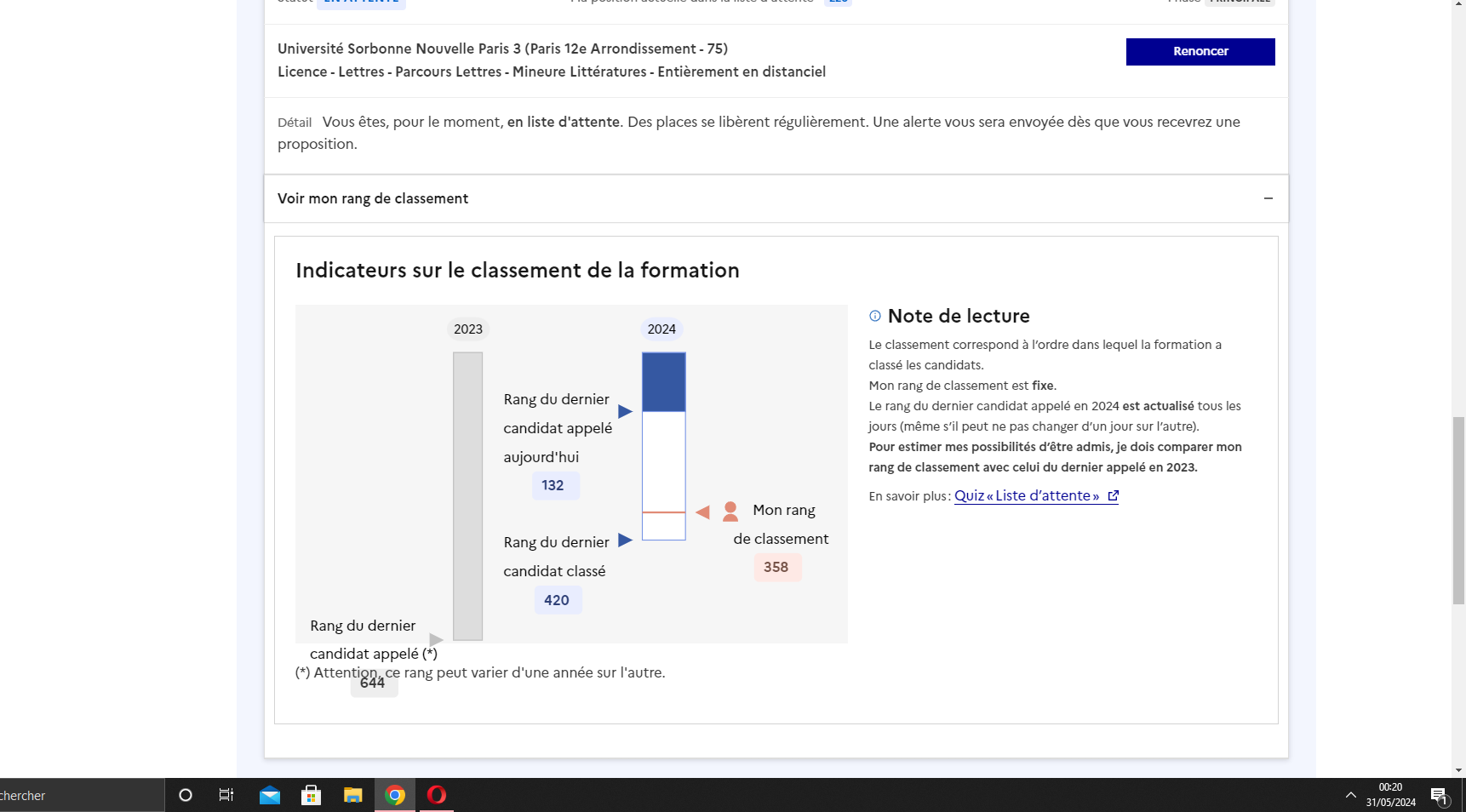The width and height of the screenshot is (1466, 812).
Task: Click the orange person icon by Mon rang
Action: click(x=730, y=512)
